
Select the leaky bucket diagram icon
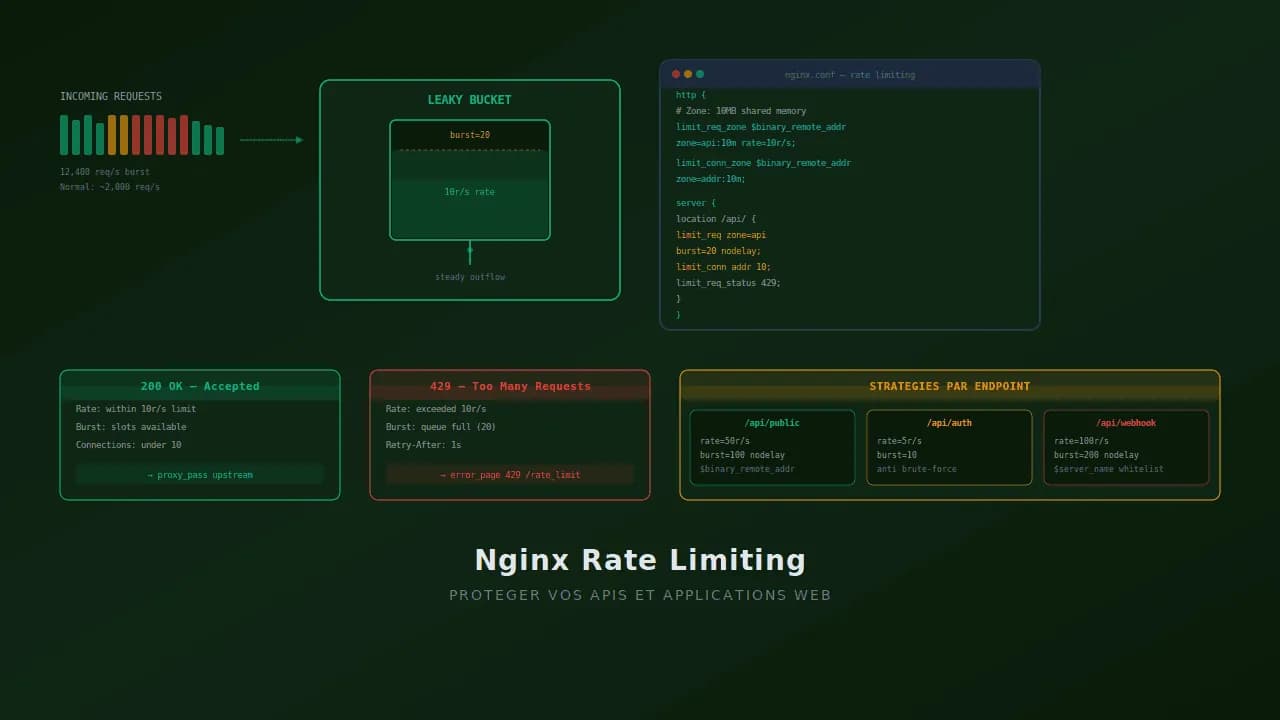(469, 180)
